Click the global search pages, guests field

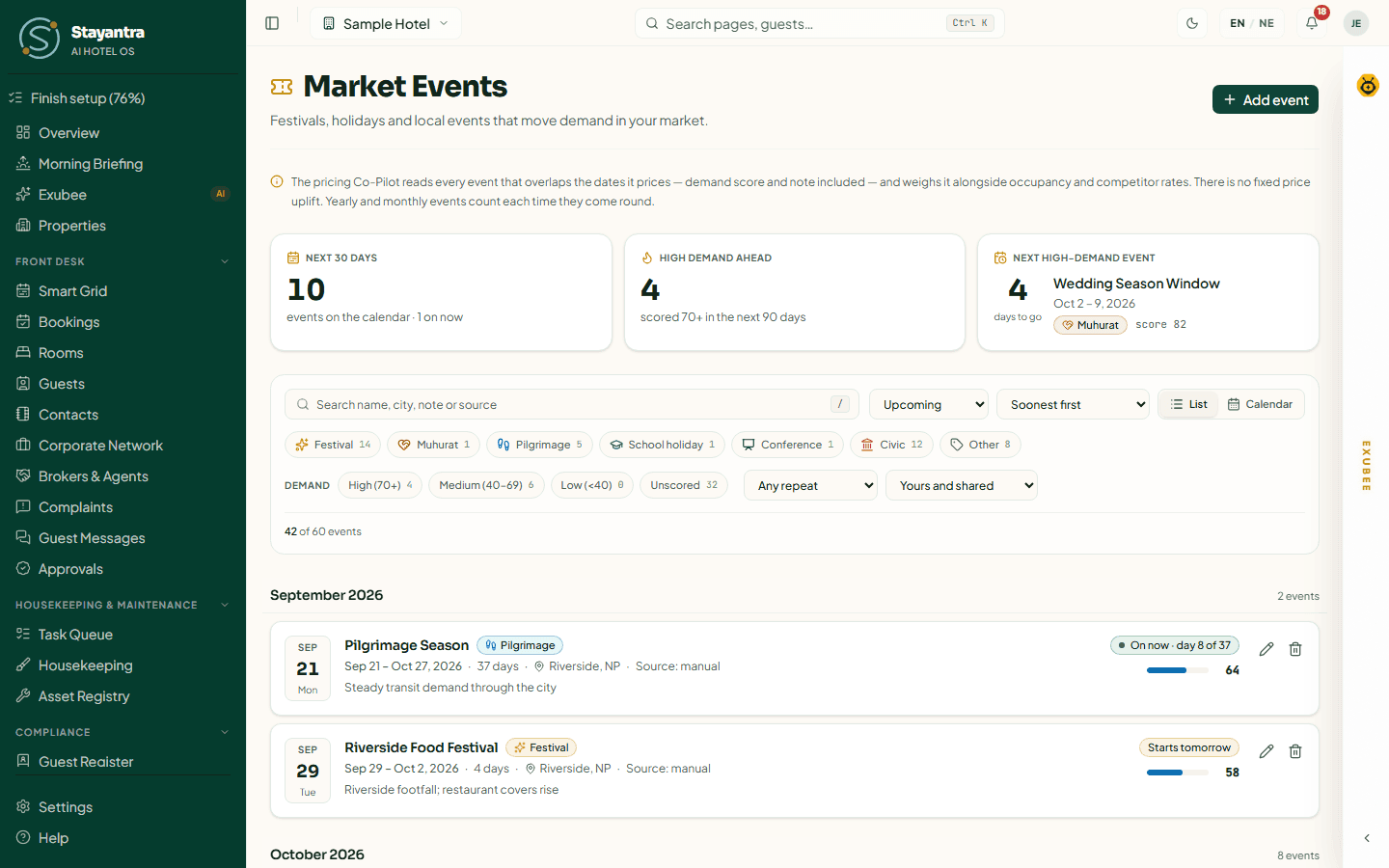pos(820,23)
